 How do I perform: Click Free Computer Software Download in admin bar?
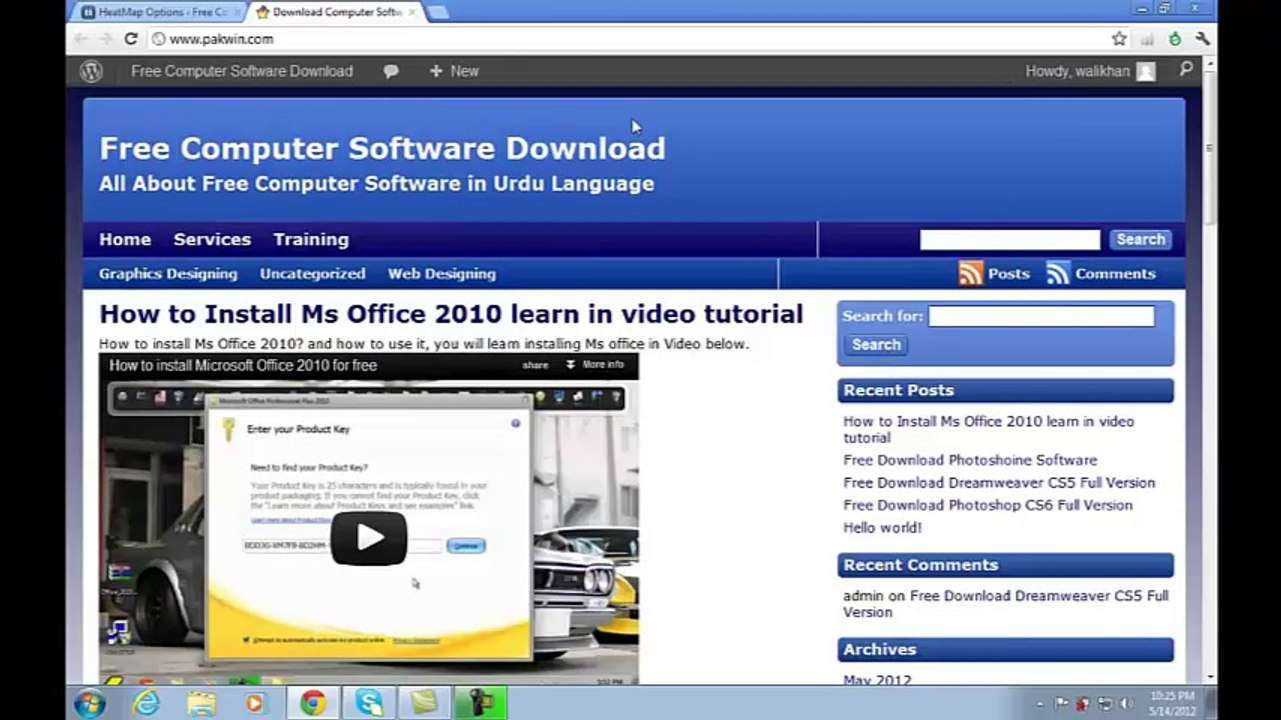[242, 71]
